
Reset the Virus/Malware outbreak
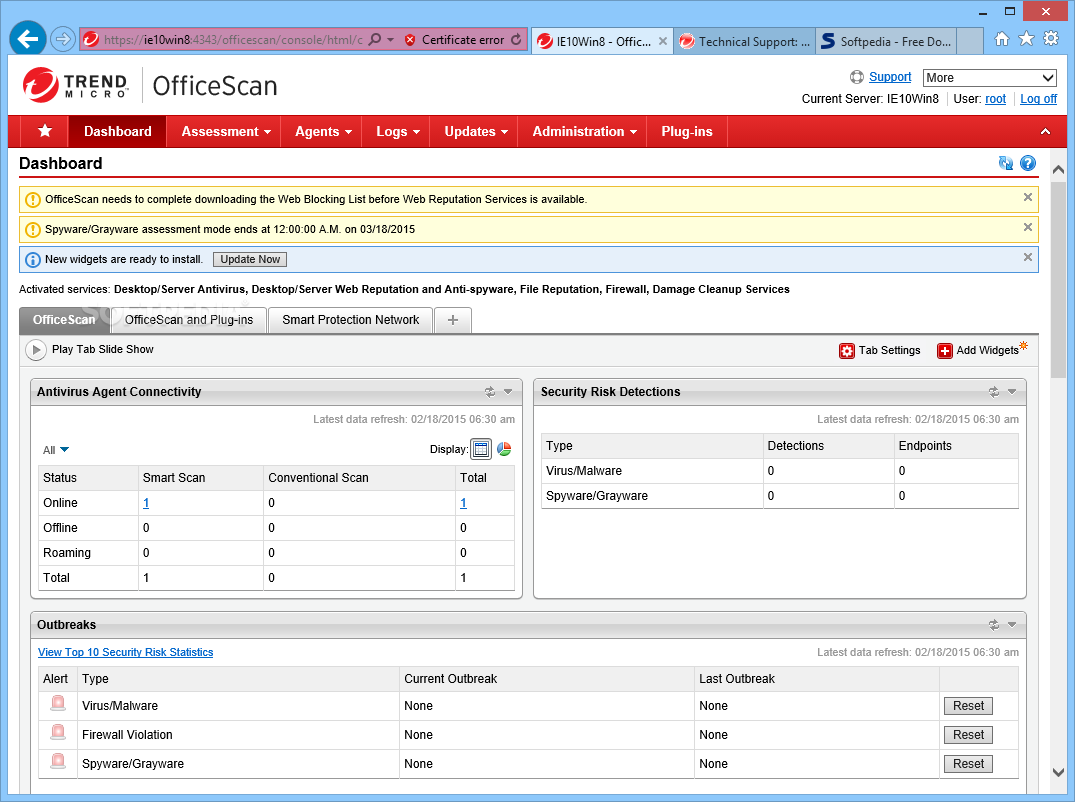968,705
